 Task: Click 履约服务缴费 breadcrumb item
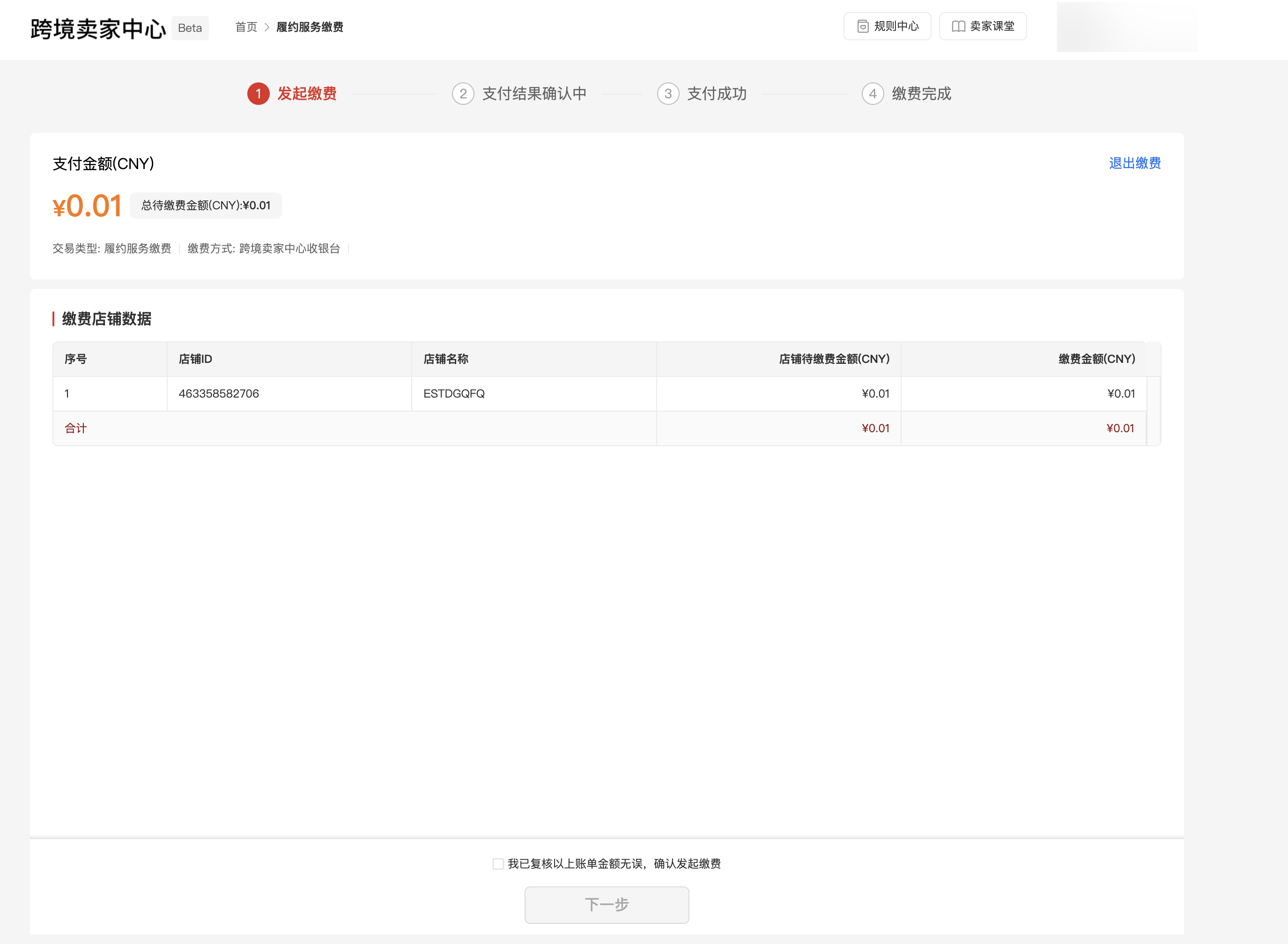tap(310, 28)
